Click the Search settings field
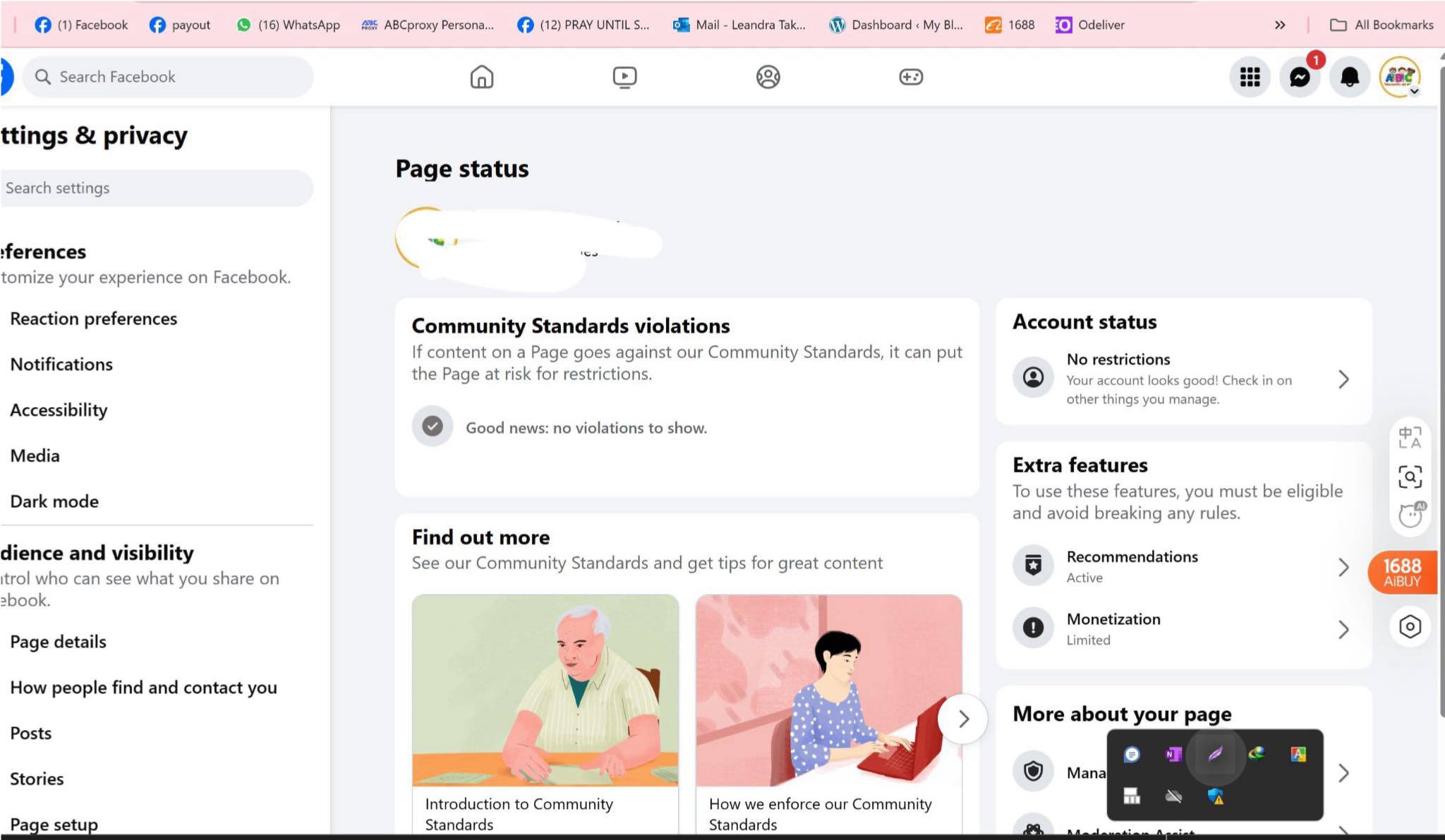 pos(156,188)
